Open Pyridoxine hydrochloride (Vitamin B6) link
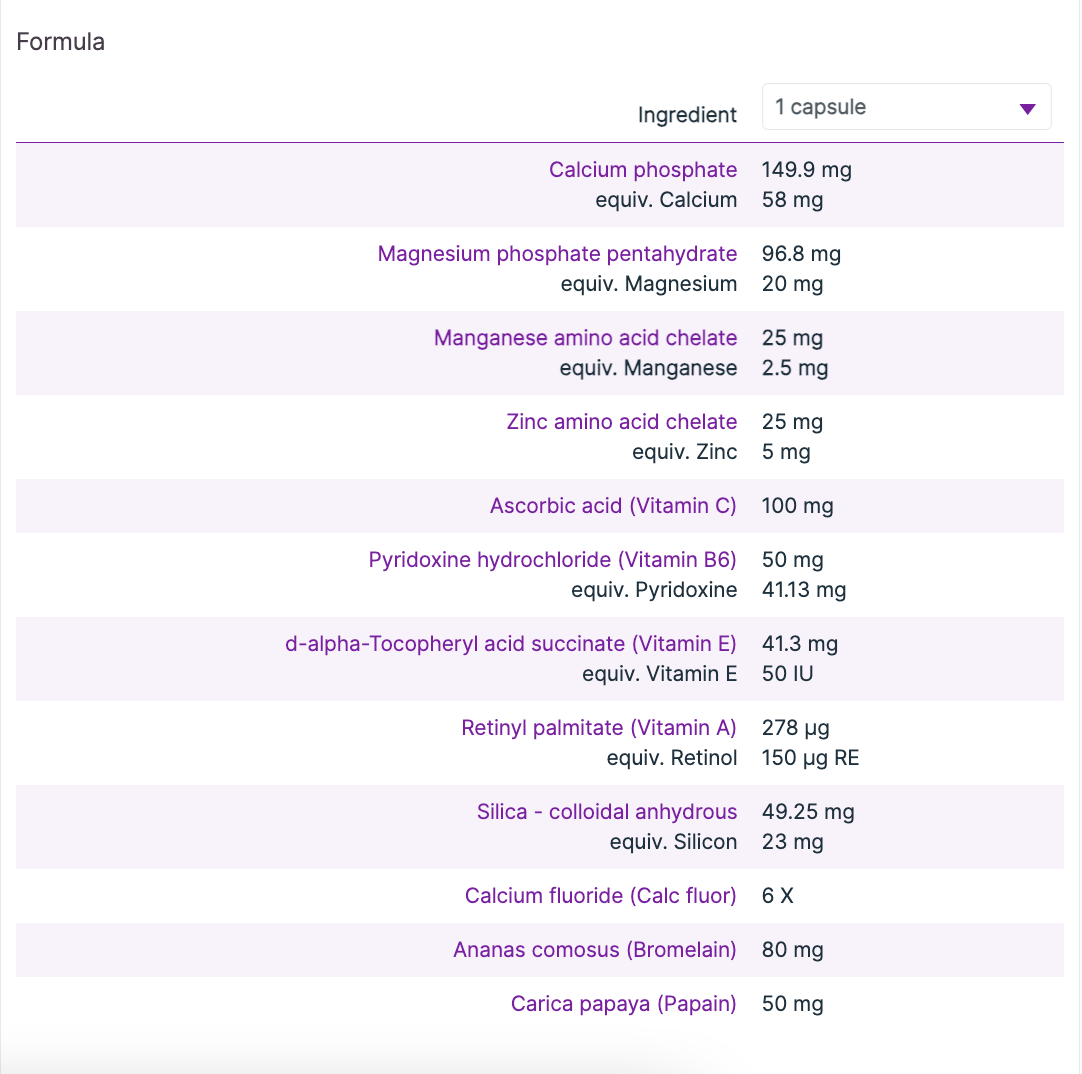1082x1074 pixels. [552, 560]
